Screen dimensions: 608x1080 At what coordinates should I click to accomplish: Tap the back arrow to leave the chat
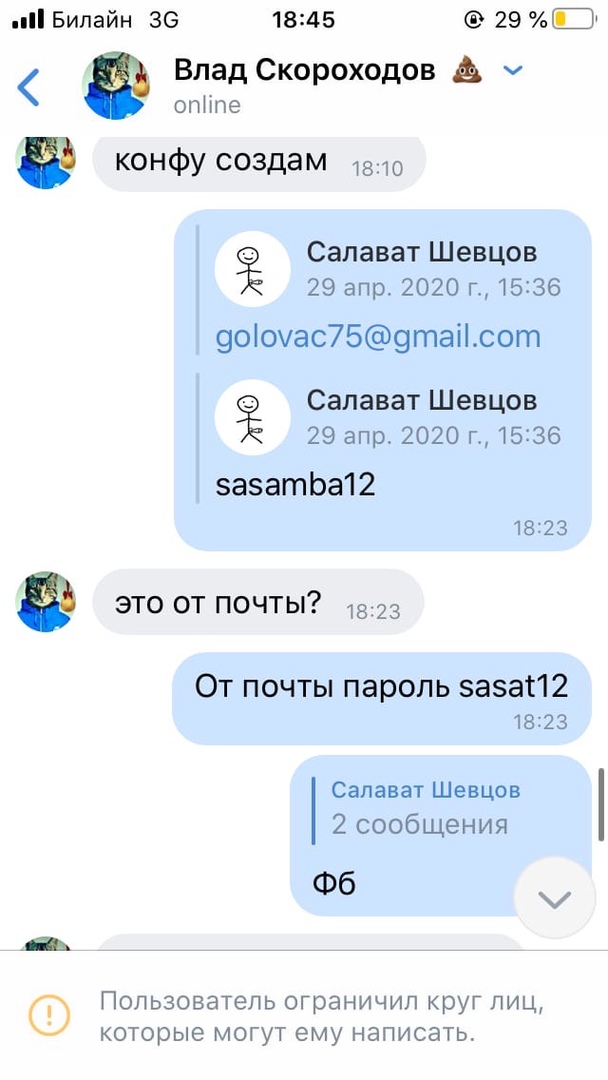coord(28,87)
